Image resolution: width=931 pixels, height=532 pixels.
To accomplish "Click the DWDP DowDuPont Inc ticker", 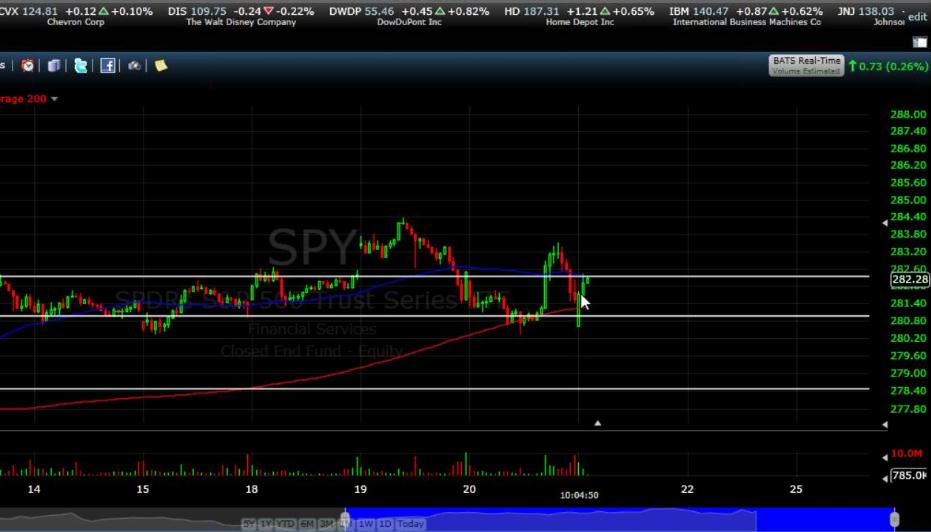I will point(409,16).
